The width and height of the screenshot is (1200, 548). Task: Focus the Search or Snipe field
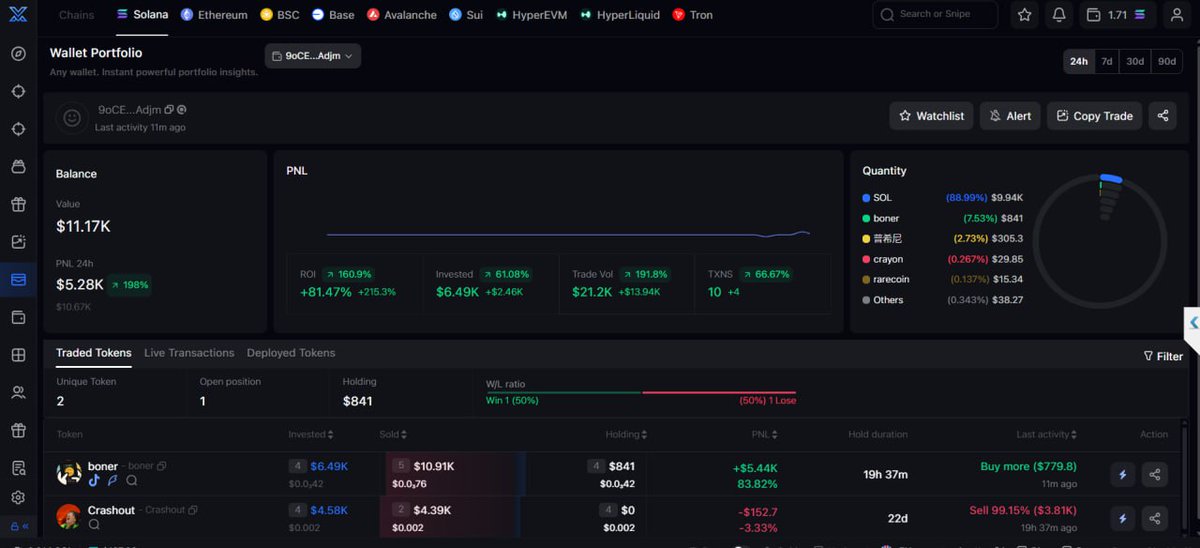point(935,15)
